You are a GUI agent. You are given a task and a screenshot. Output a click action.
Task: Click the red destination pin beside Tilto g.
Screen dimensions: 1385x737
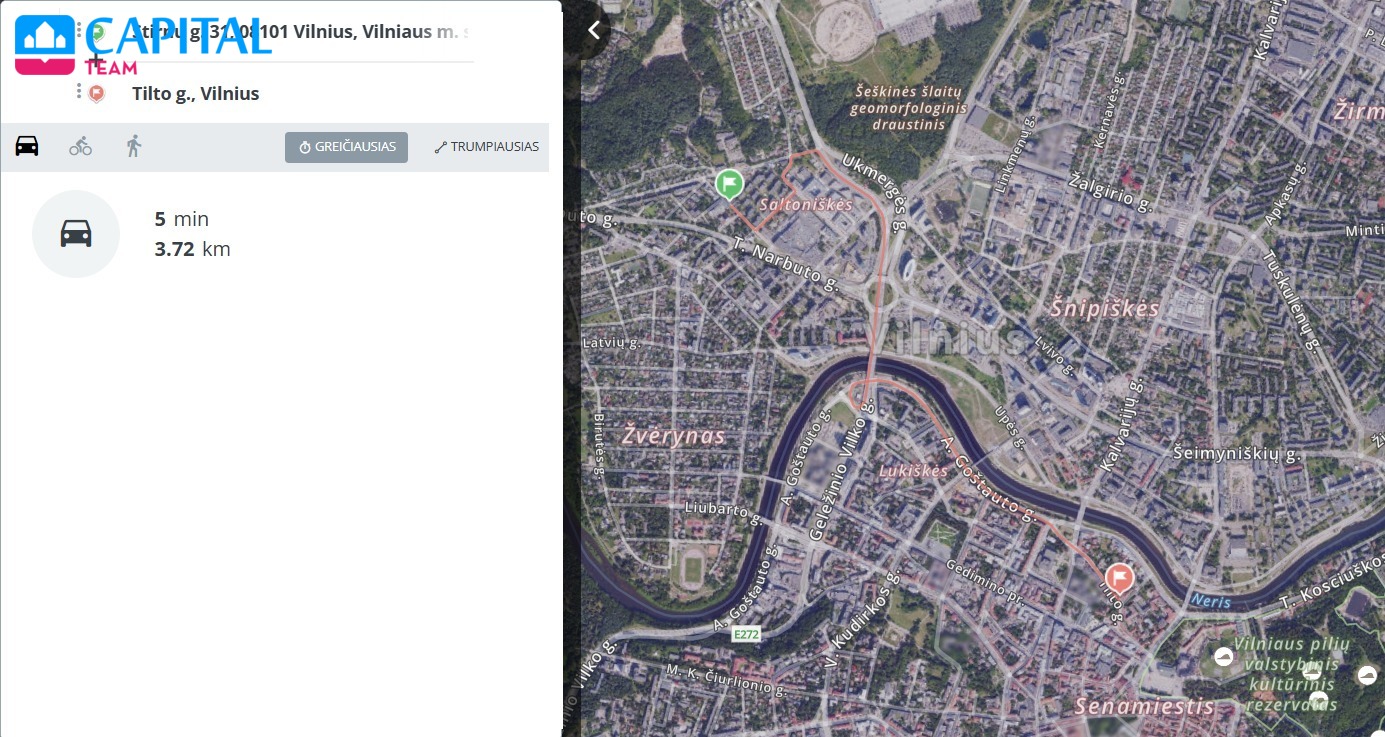coord(97,94)
